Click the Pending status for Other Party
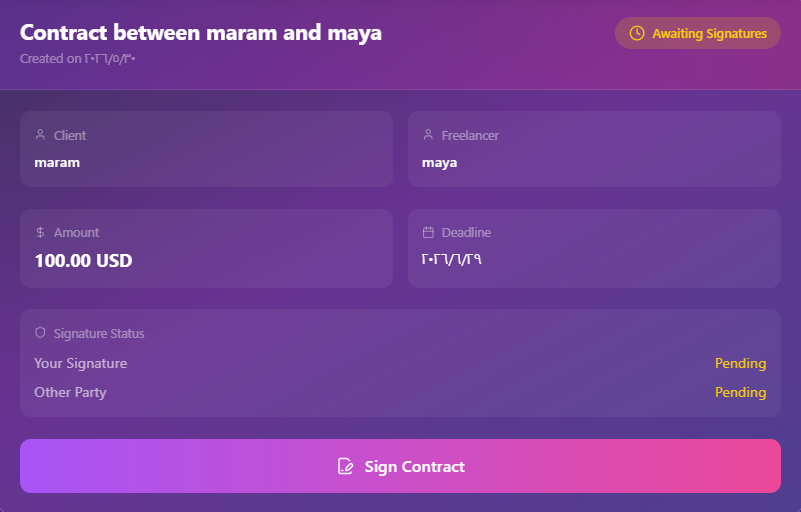The height and width of the screenshot is (512, 801). click(740, 392)
